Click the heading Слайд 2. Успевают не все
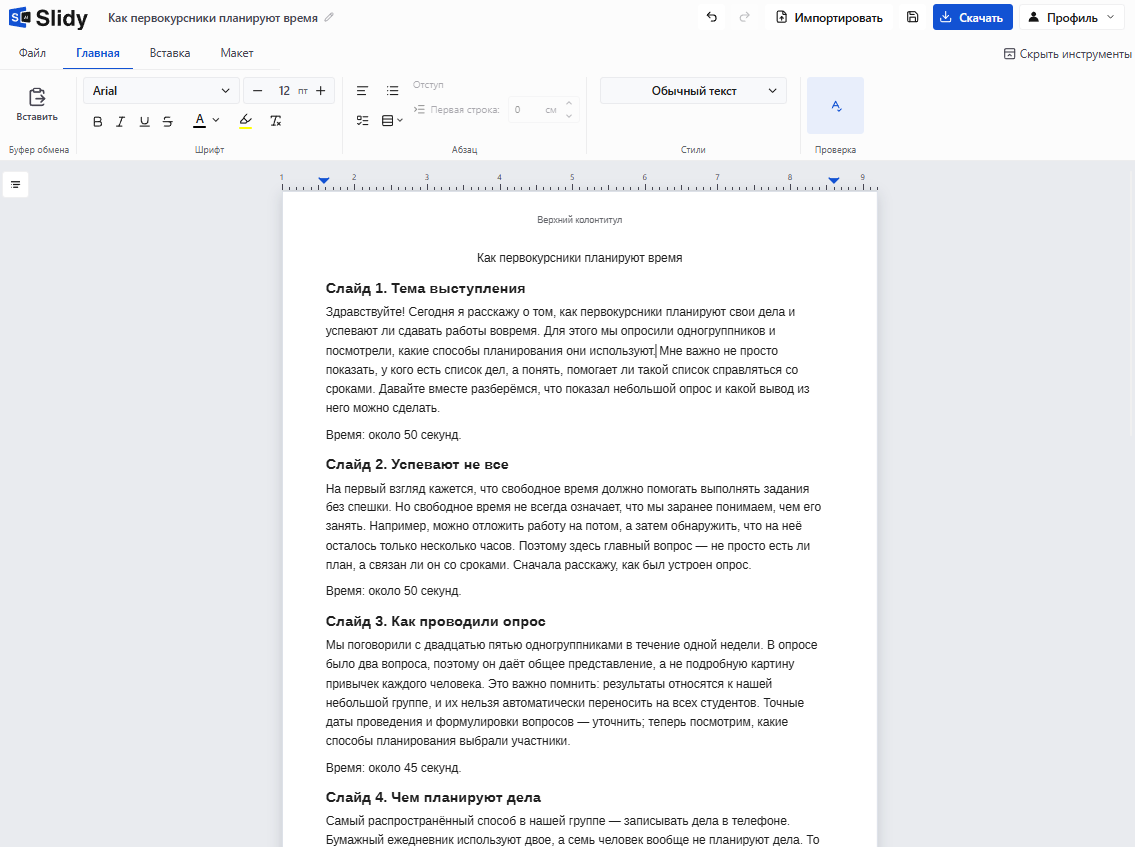 (417, 464)
